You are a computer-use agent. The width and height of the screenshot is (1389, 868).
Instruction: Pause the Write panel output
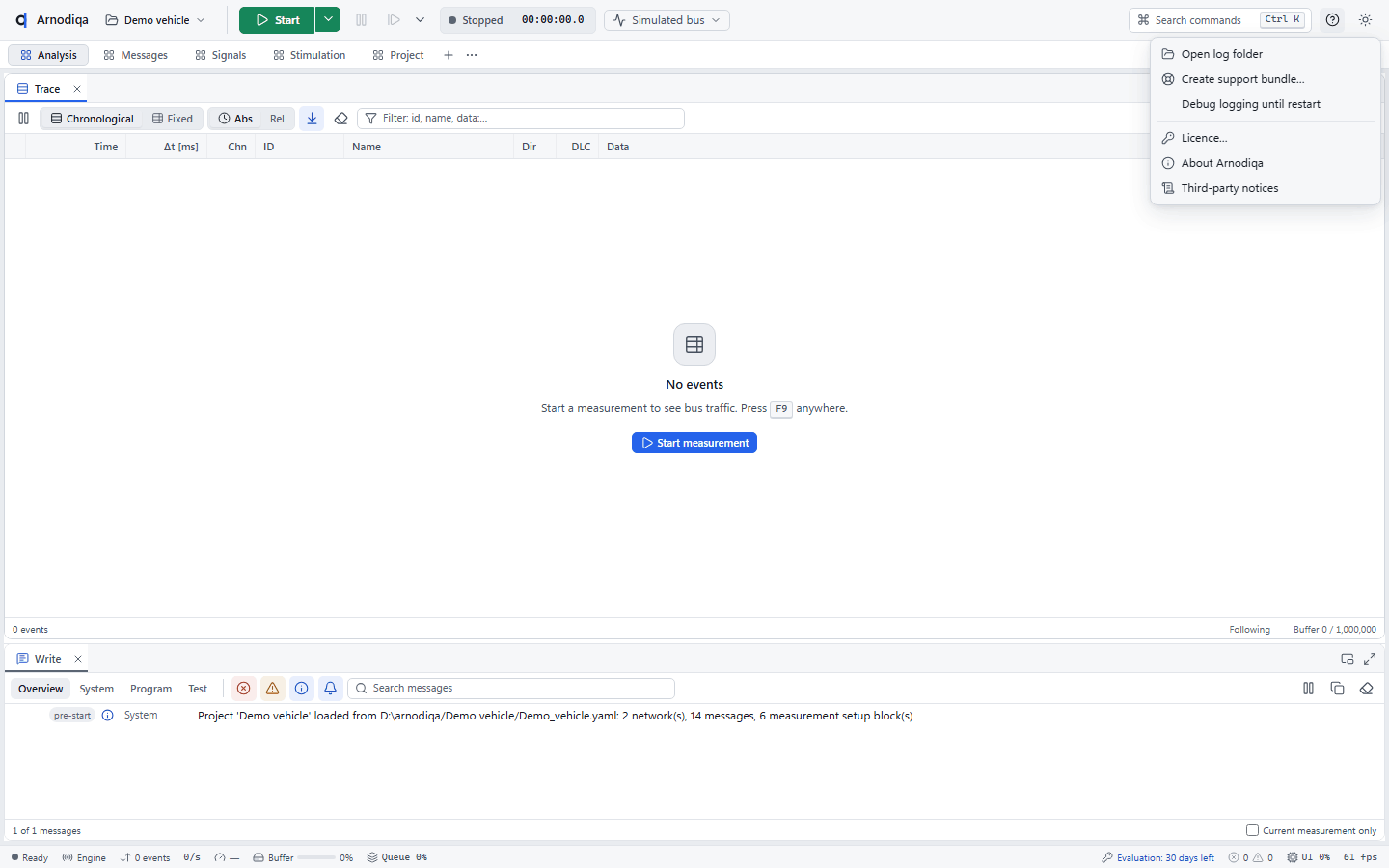1308,688
